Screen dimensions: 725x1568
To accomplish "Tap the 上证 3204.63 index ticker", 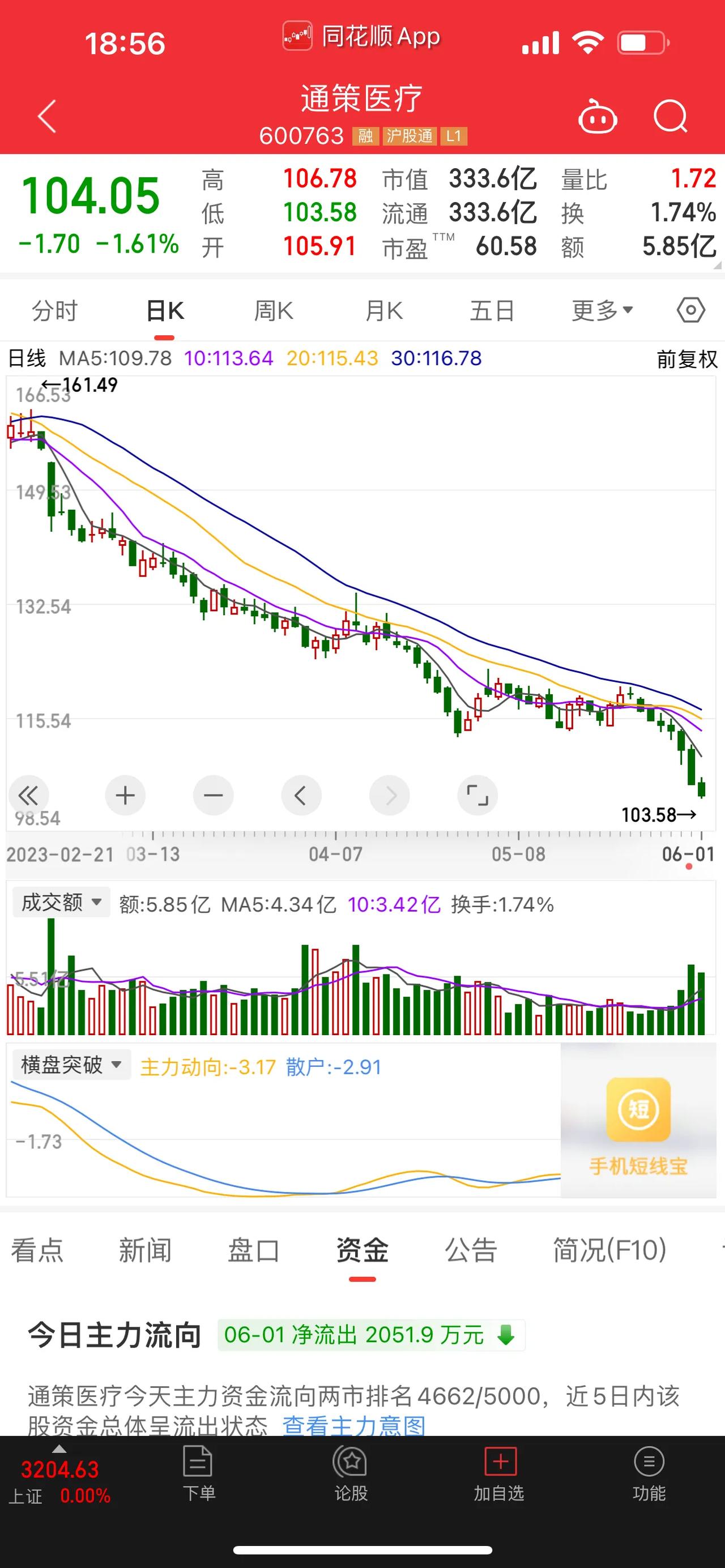I will tap(59, 1483).
